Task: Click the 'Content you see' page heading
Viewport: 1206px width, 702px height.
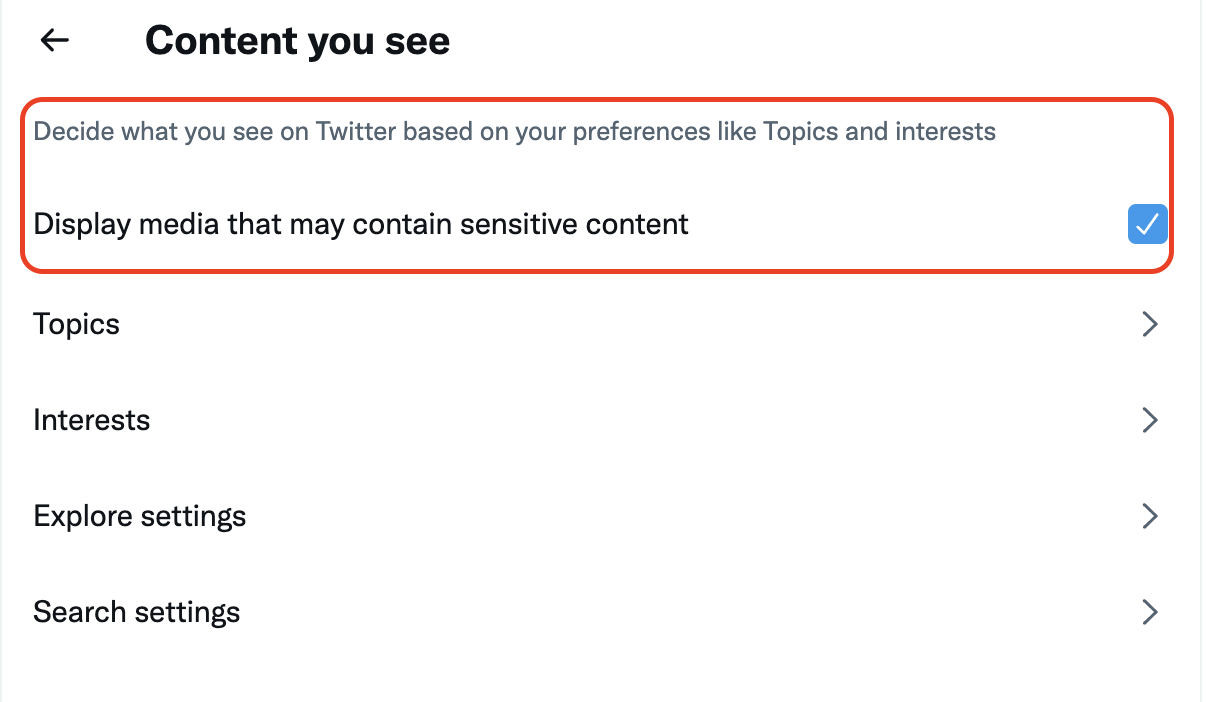Action: click(298, 41)
